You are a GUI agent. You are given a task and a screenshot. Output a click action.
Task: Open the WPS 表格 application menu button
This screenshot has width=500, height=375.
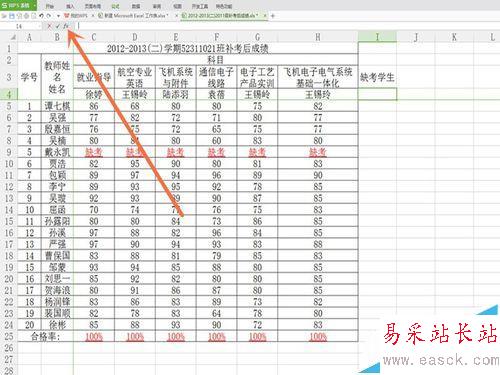[18, 5]
